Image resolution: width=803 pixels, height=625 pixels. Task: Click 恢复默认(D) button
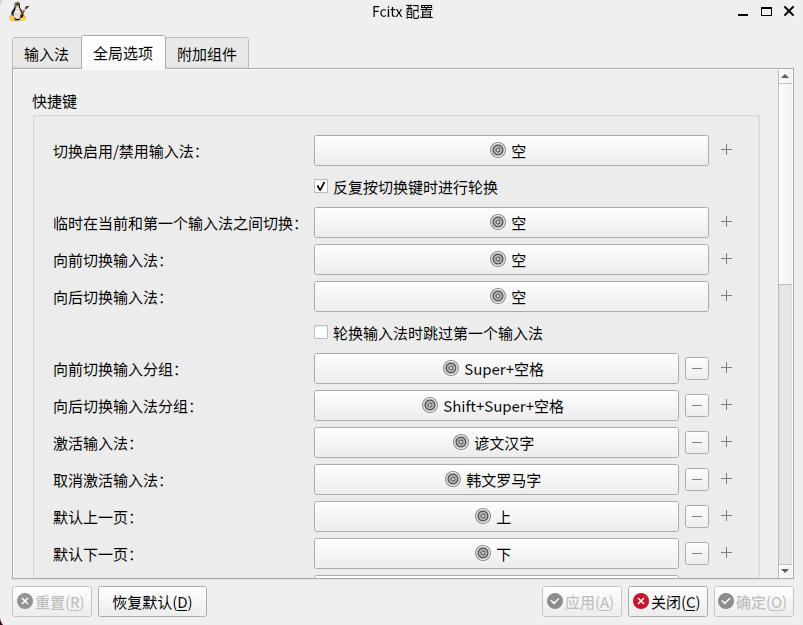[x=152, y=601]
